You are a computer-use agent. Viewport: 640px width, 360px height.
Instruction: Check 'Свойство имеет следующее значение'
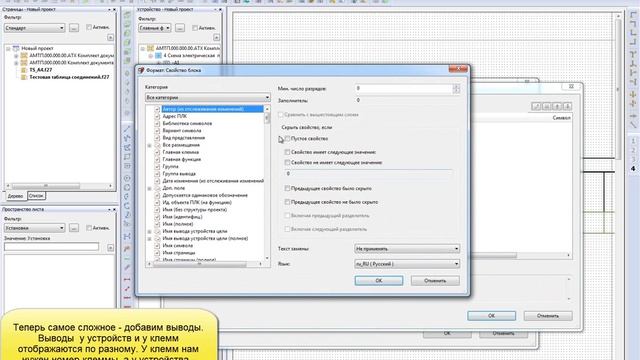pyautogui.click(x=287, y=152)
